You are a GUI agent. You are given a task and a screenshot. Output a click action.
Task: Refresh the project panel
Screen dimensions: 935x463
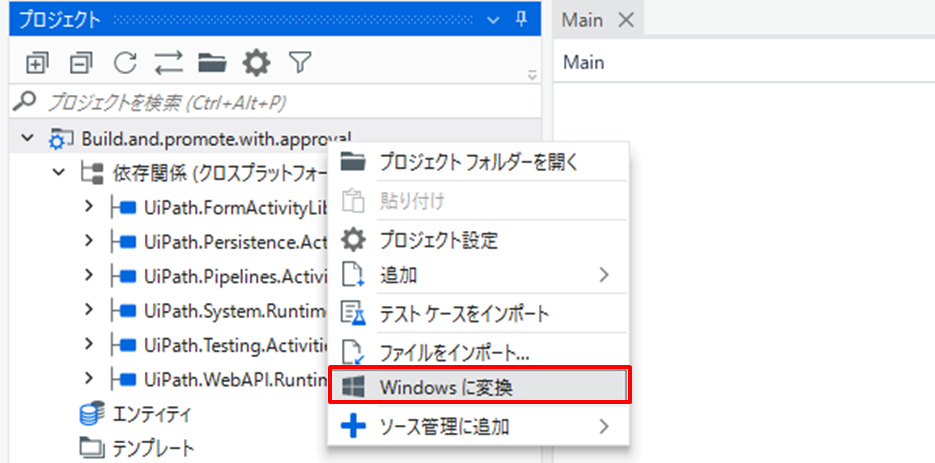125,63
